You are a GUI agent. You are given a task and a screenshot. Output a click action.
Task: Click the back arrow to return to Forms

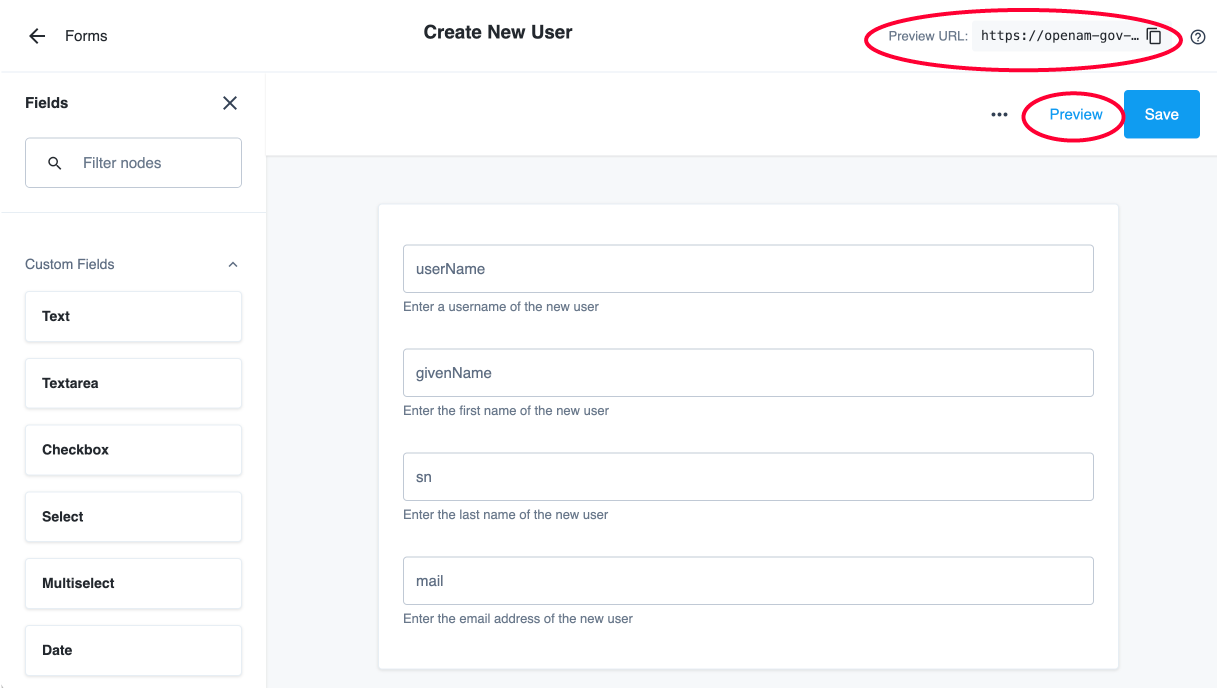(x=36, y=36)
